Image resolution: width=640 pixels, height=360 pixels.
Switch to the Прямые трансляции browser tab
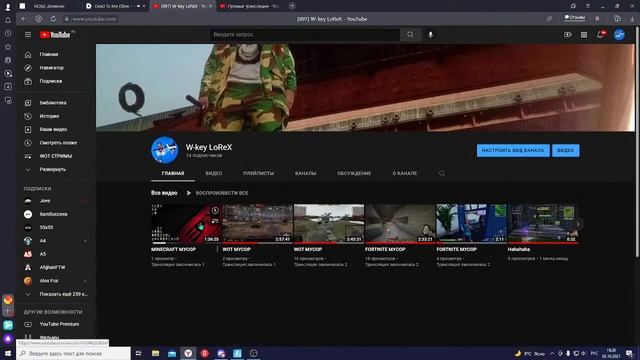coord(250,6)
